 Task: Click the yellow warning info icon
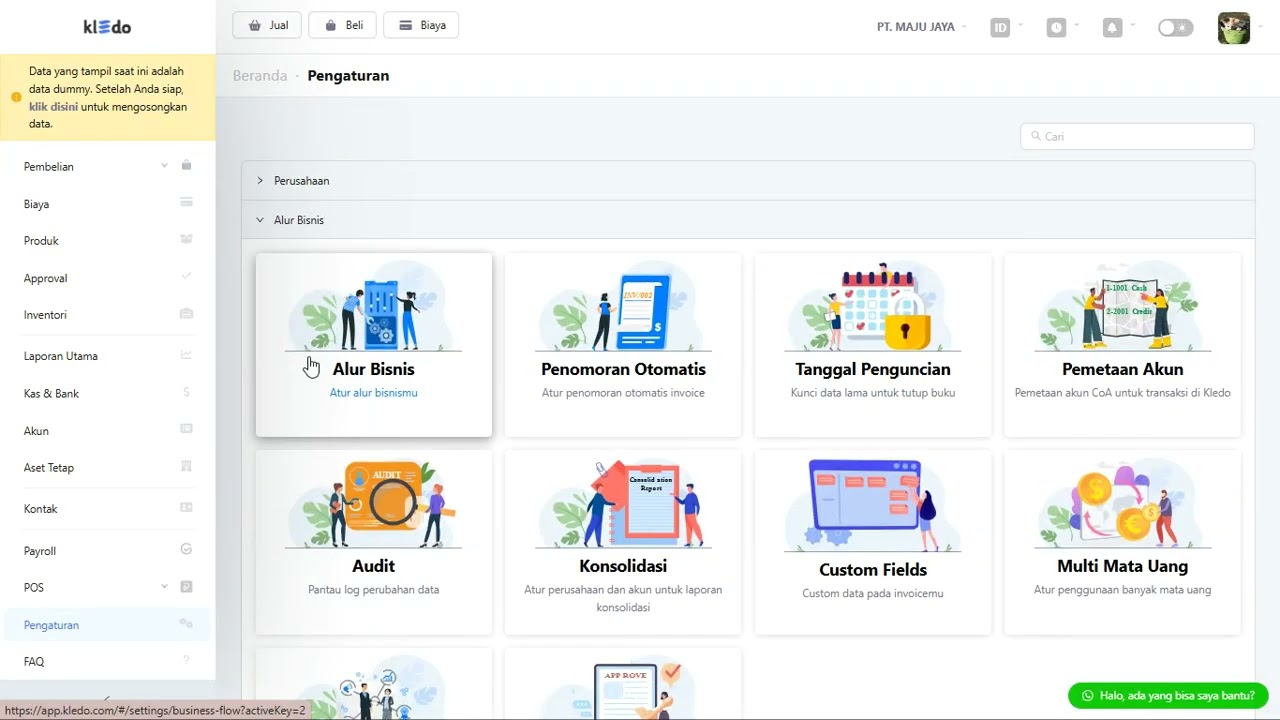16,98
